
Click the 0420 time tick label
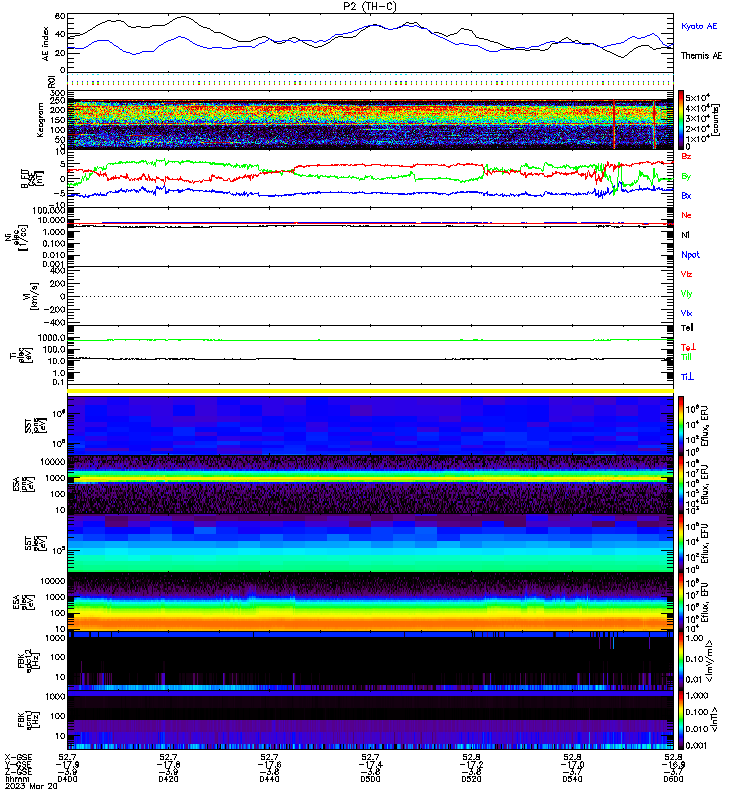click(168, 779)
